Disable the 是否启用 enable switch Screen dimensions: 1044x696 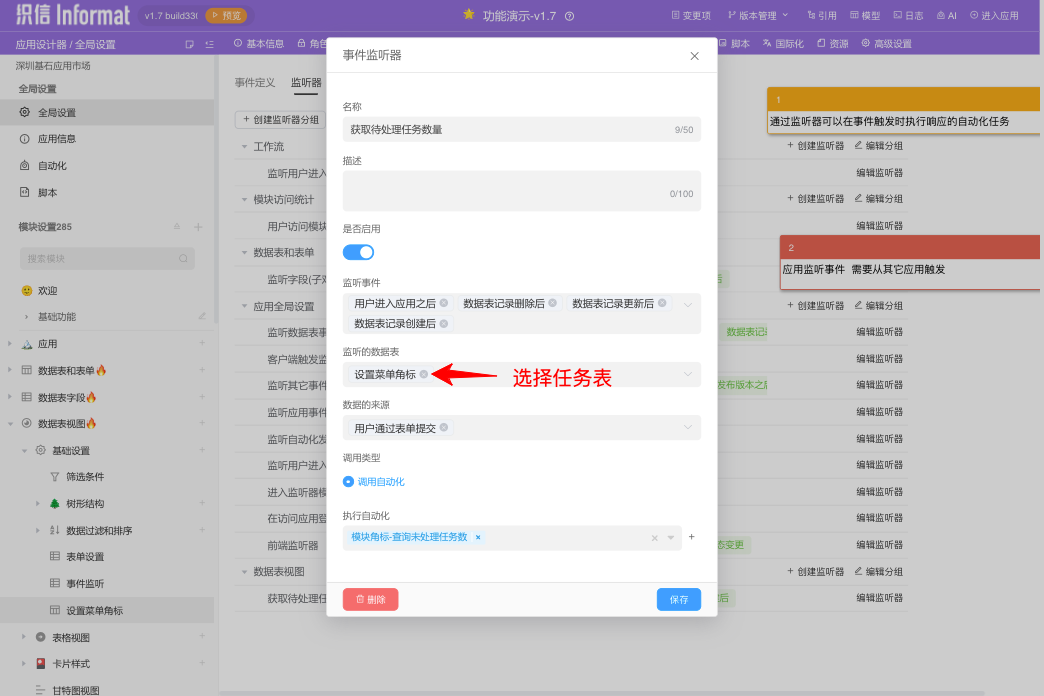(x=358, y=252)
